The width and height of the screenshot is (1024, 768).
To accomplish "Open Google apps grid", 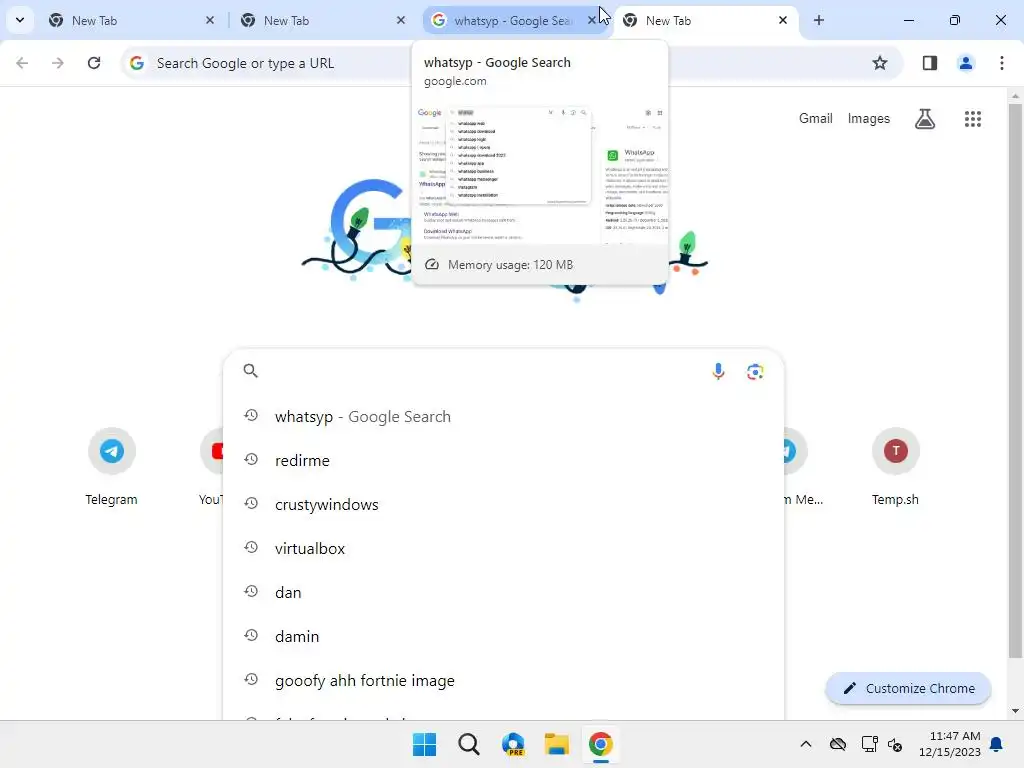I will tap(972, 119).
